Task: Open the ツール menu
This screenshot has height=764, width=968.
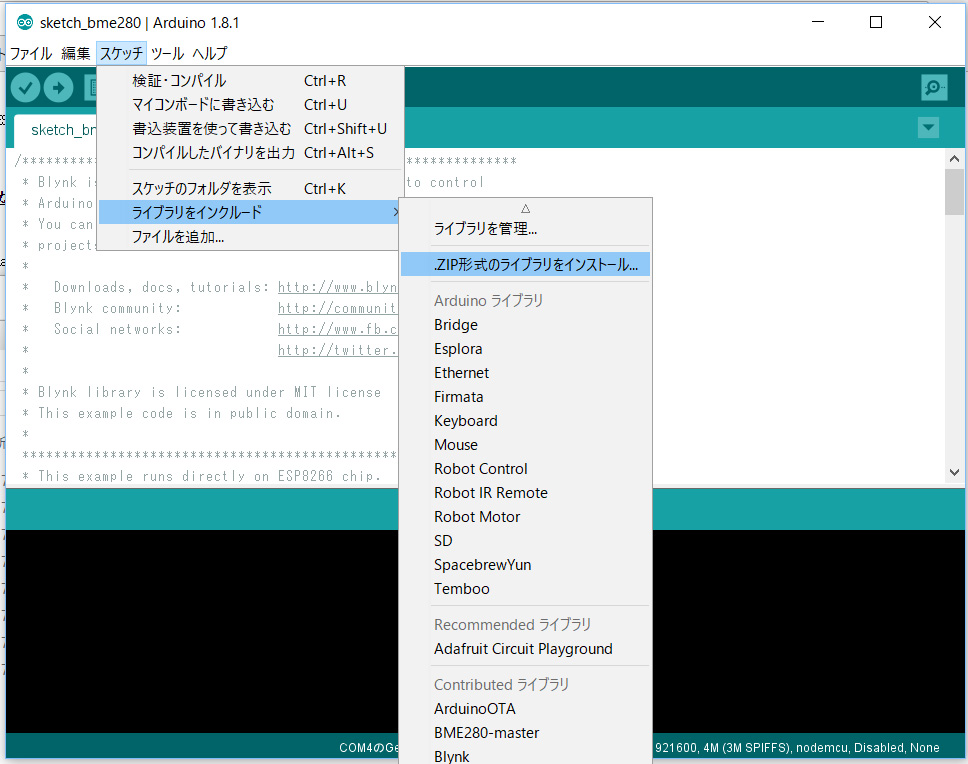Action: [x=167, y=53]
